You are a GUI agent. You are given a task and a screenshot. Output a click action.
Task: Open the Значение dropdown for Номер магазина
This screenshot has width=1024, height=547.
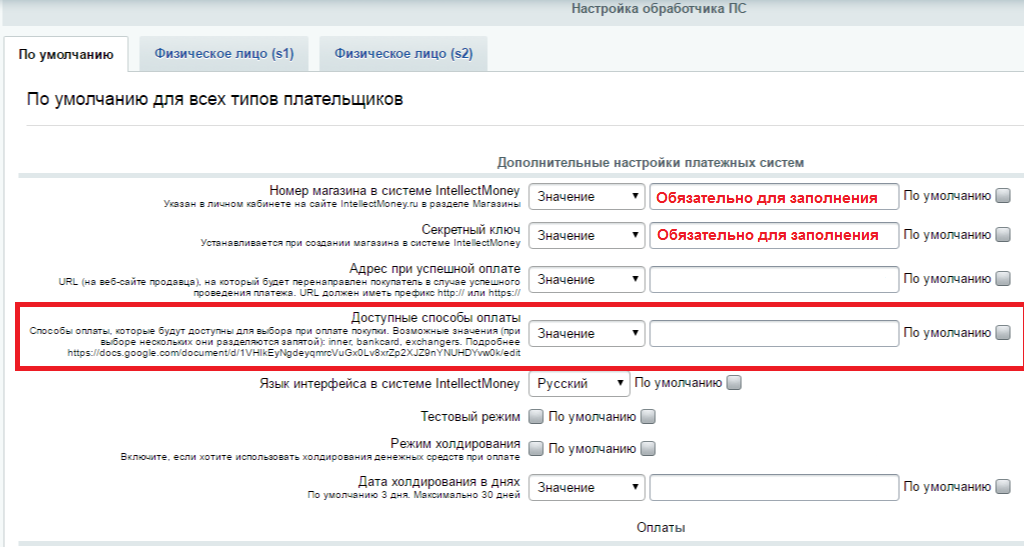coord(586,197)
